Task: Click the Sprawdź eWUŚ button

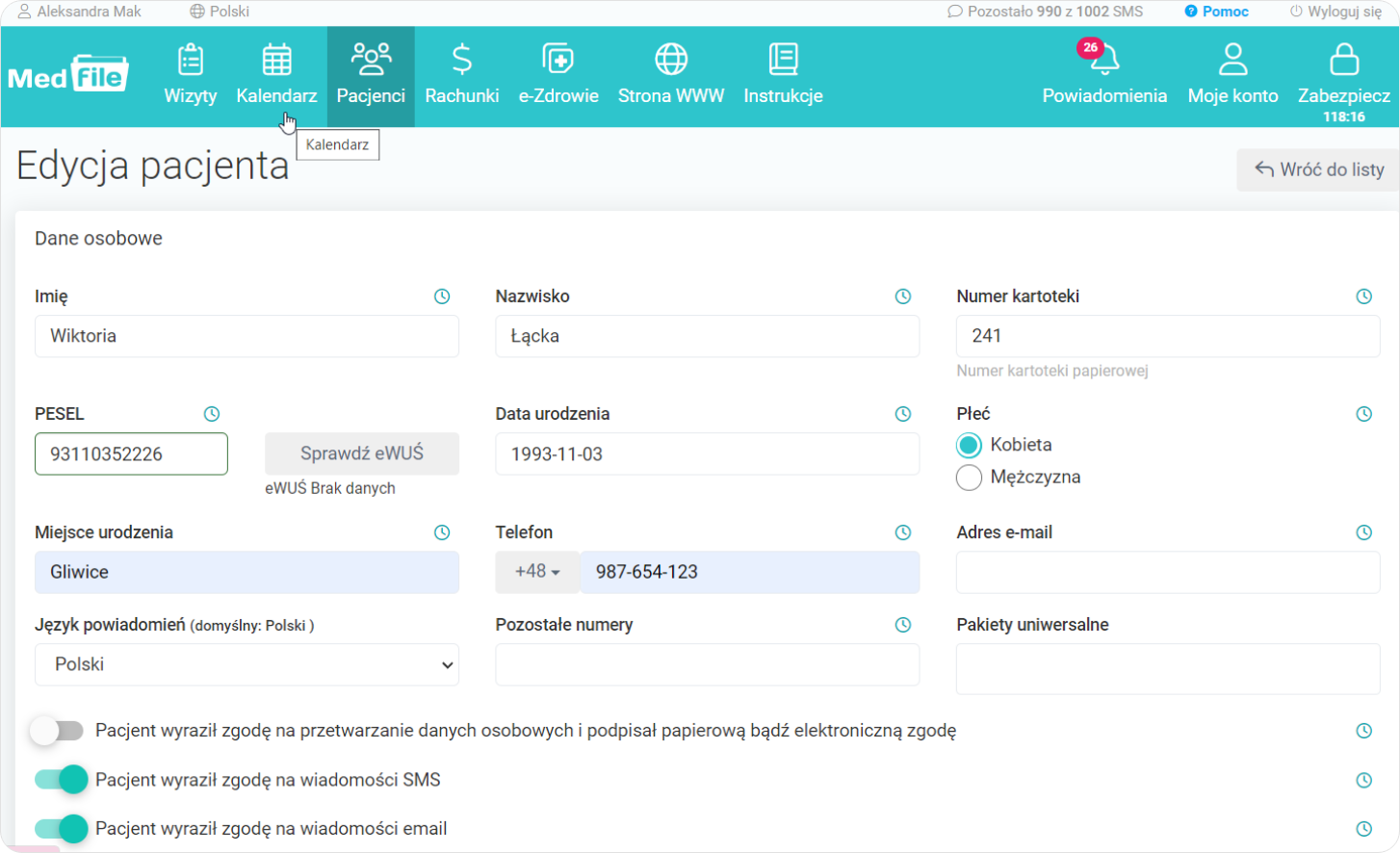Action: pos(362,453)
